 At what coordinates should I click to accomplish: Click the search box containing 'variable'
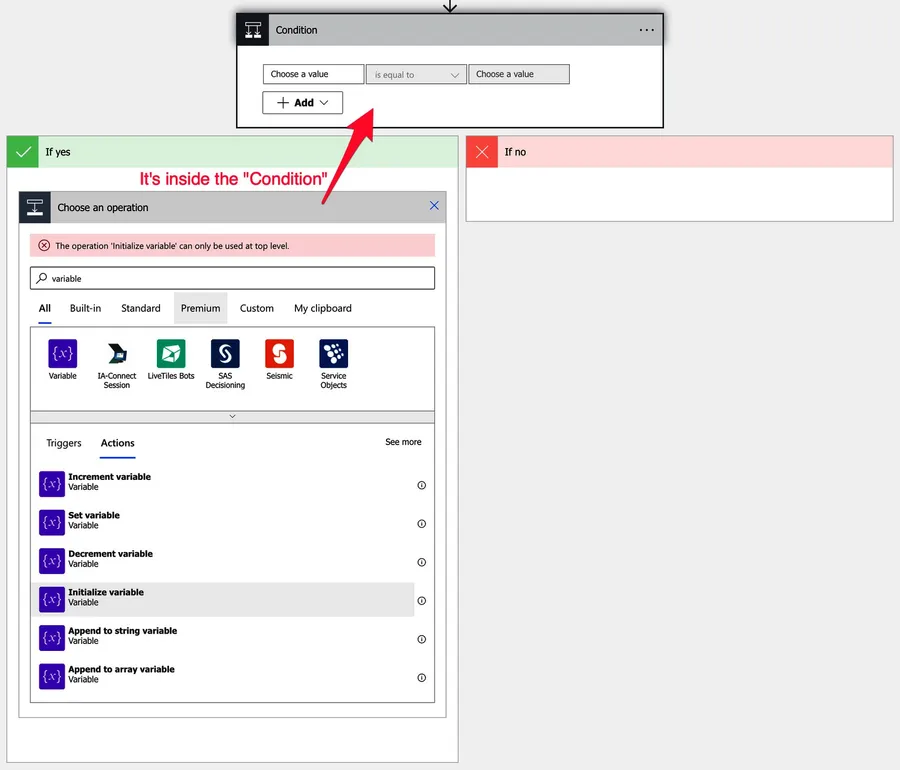pos(232,278)
